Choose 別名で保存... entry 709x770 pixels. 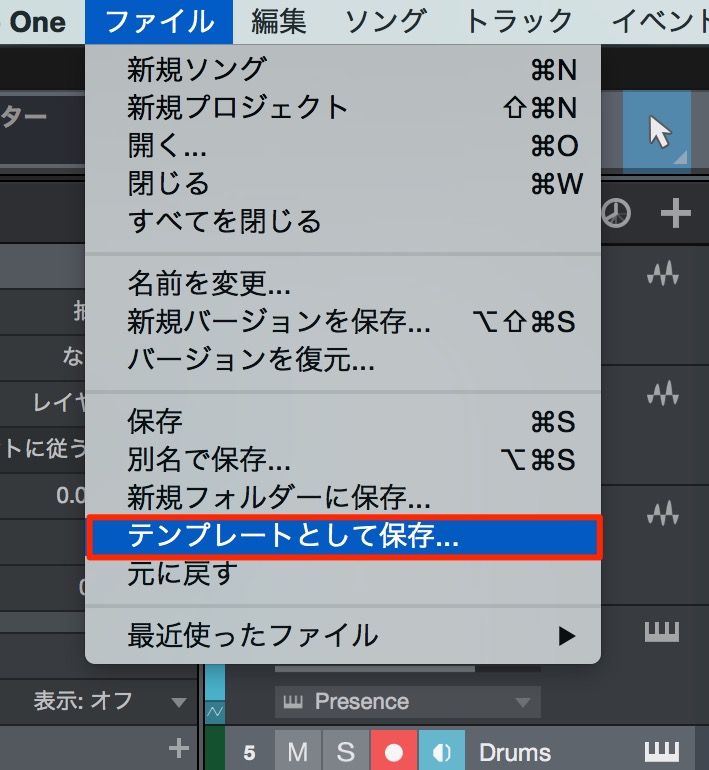(343, 460)
